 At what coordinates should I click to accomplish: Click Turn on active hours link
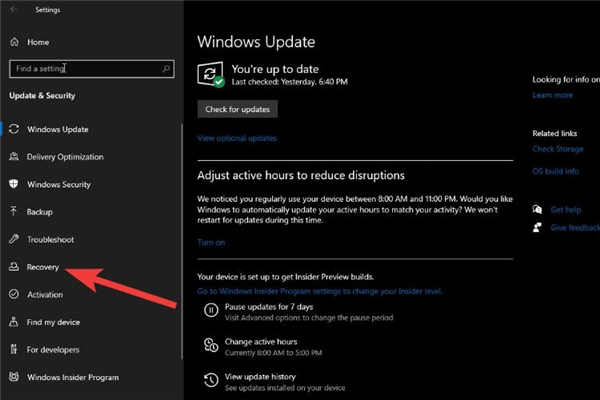click(x=211, y=243)
